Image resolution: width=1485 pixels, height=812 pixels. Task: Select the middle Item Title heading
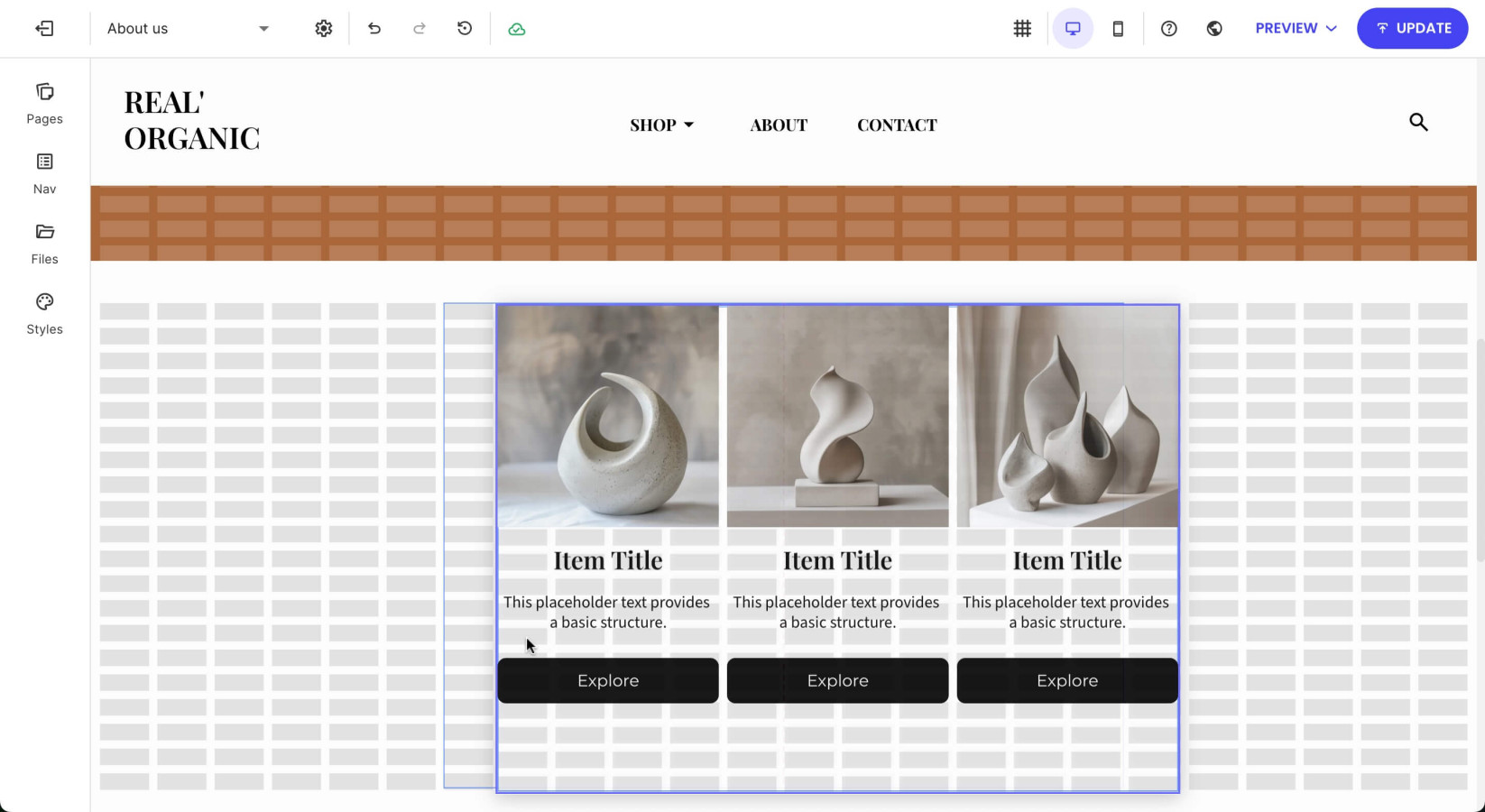(x=837, y=560)
